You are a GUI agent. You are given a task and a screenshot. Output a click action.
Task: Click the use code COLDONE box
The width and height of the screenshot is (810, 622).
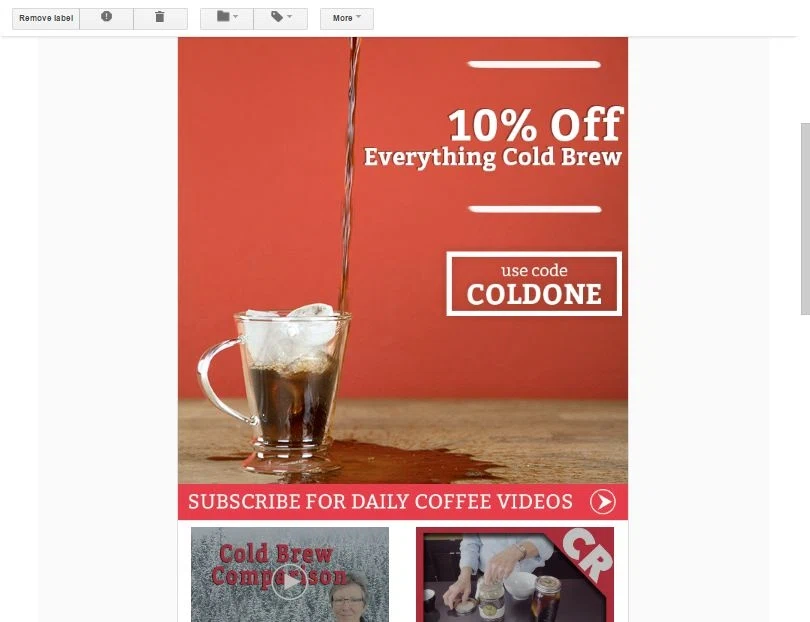[534, 284]
